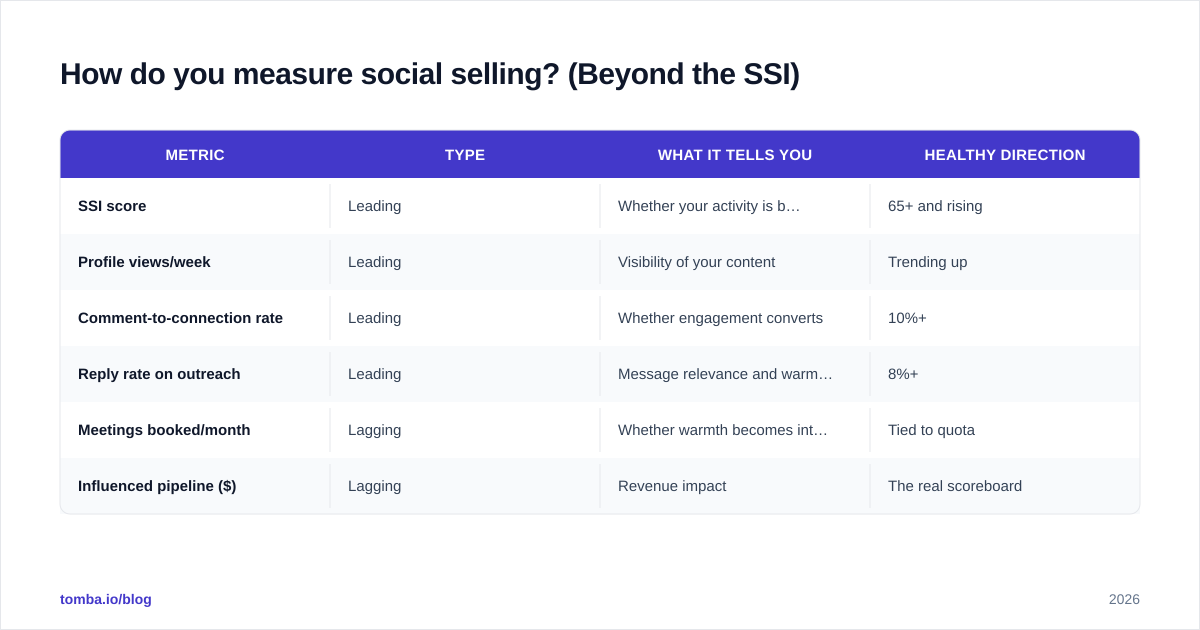
Task: Click 'Whether warmth becomes int…' cell
Action: click(x=735, y=430)
